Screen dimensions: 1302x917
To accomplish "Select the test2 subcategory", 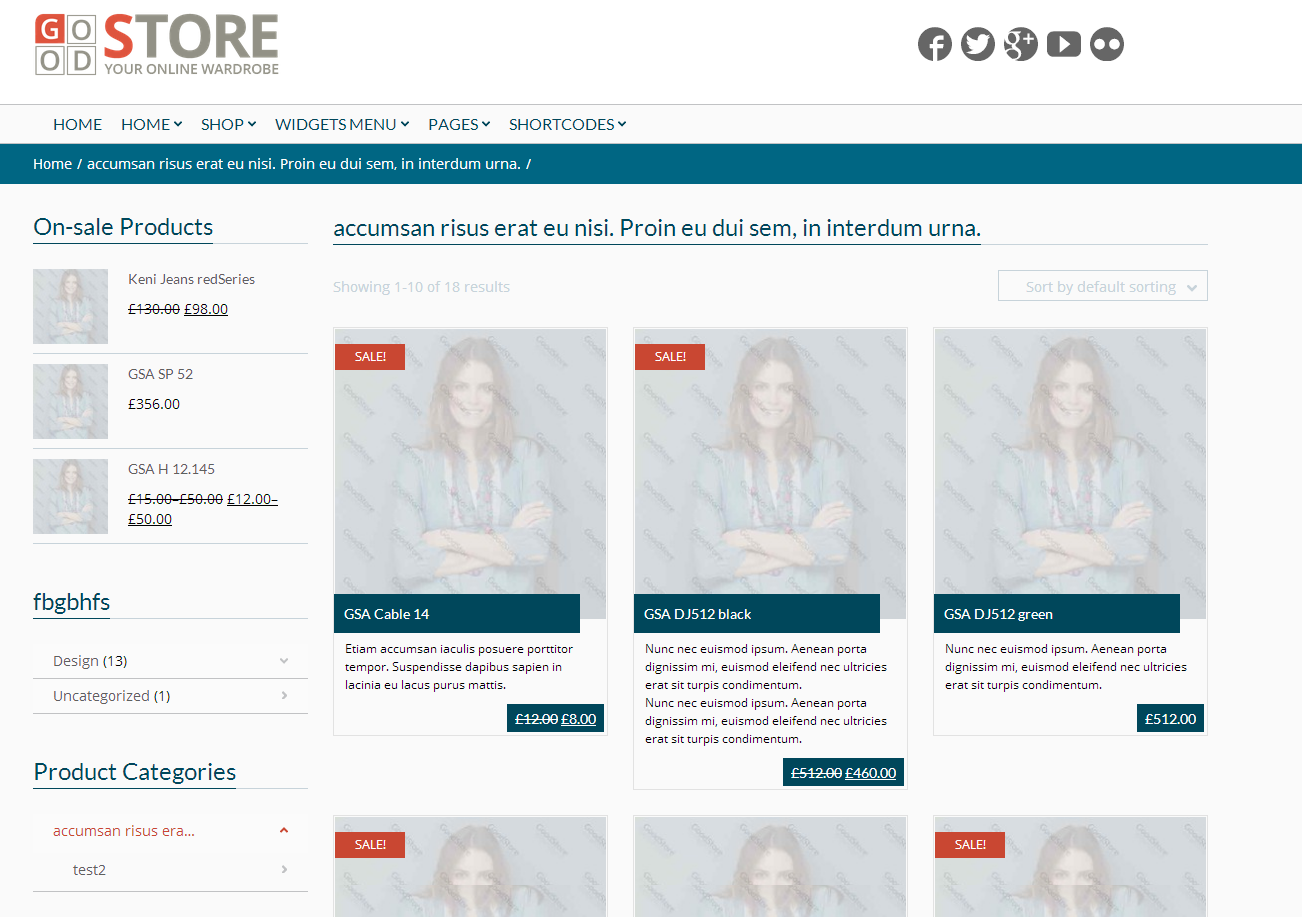I will point(89,870).
